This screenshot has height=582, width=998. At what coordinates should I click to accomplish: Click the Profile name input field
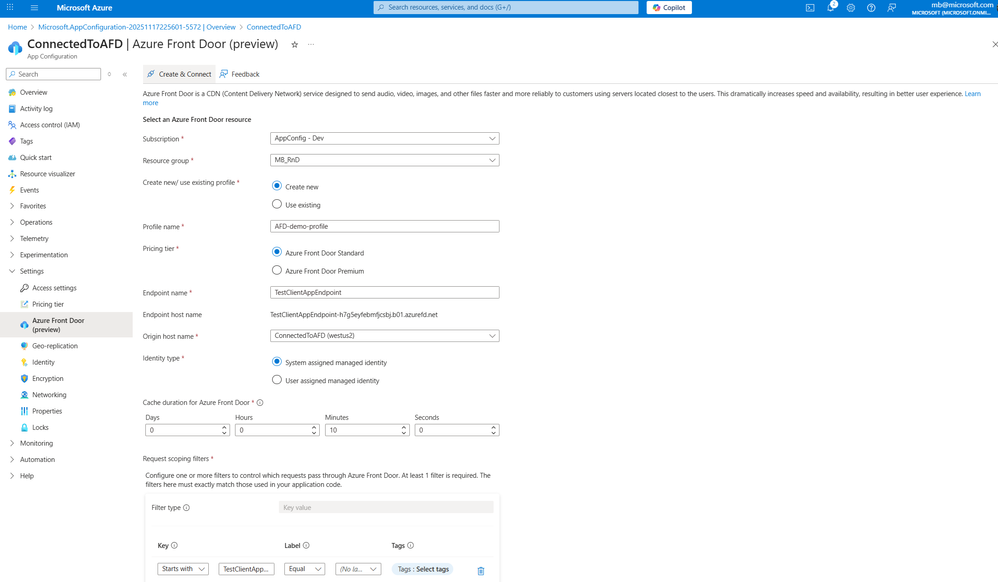(384, 226)
